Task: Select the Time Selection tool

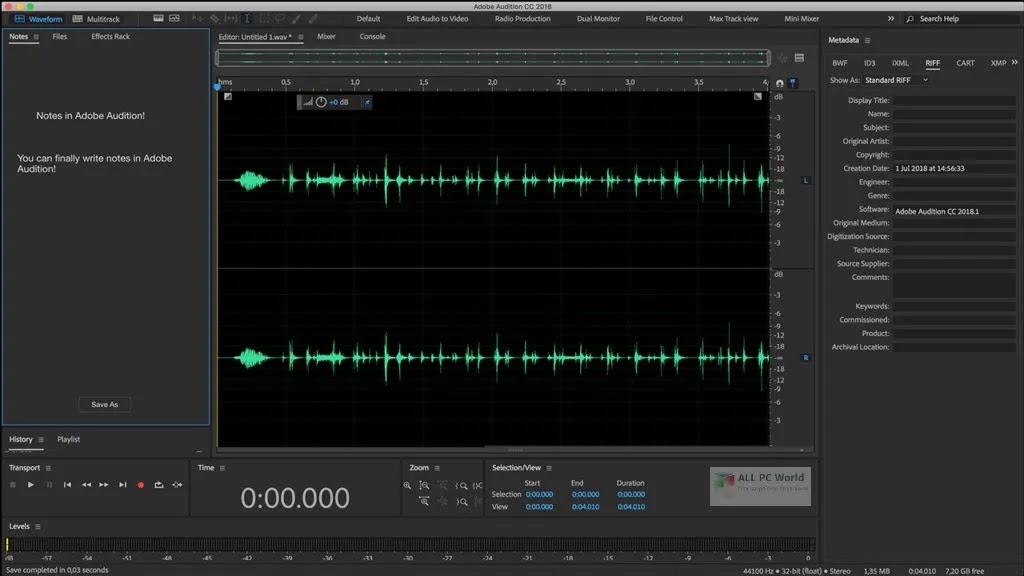Action: pos(247,18)
